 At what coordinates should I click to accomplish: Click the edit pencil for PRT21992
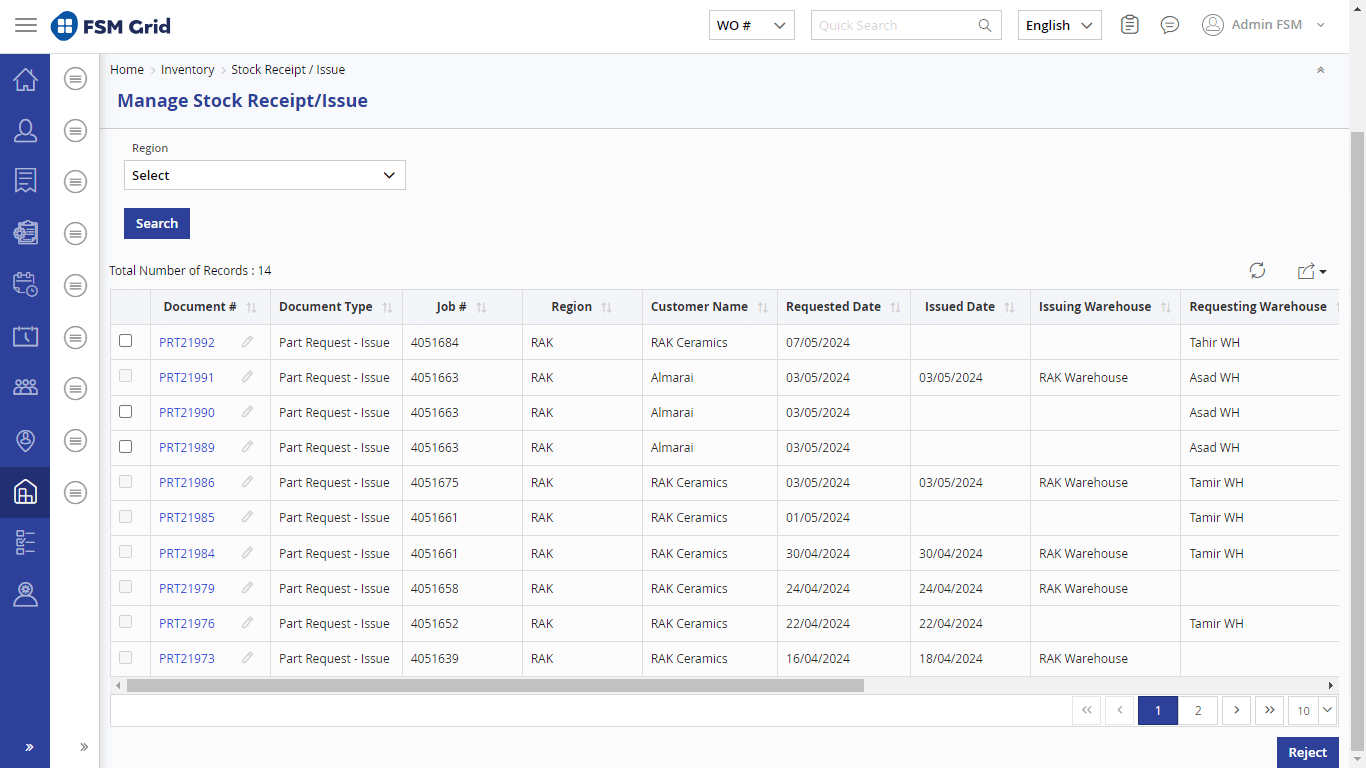click(x=247, y=342)
